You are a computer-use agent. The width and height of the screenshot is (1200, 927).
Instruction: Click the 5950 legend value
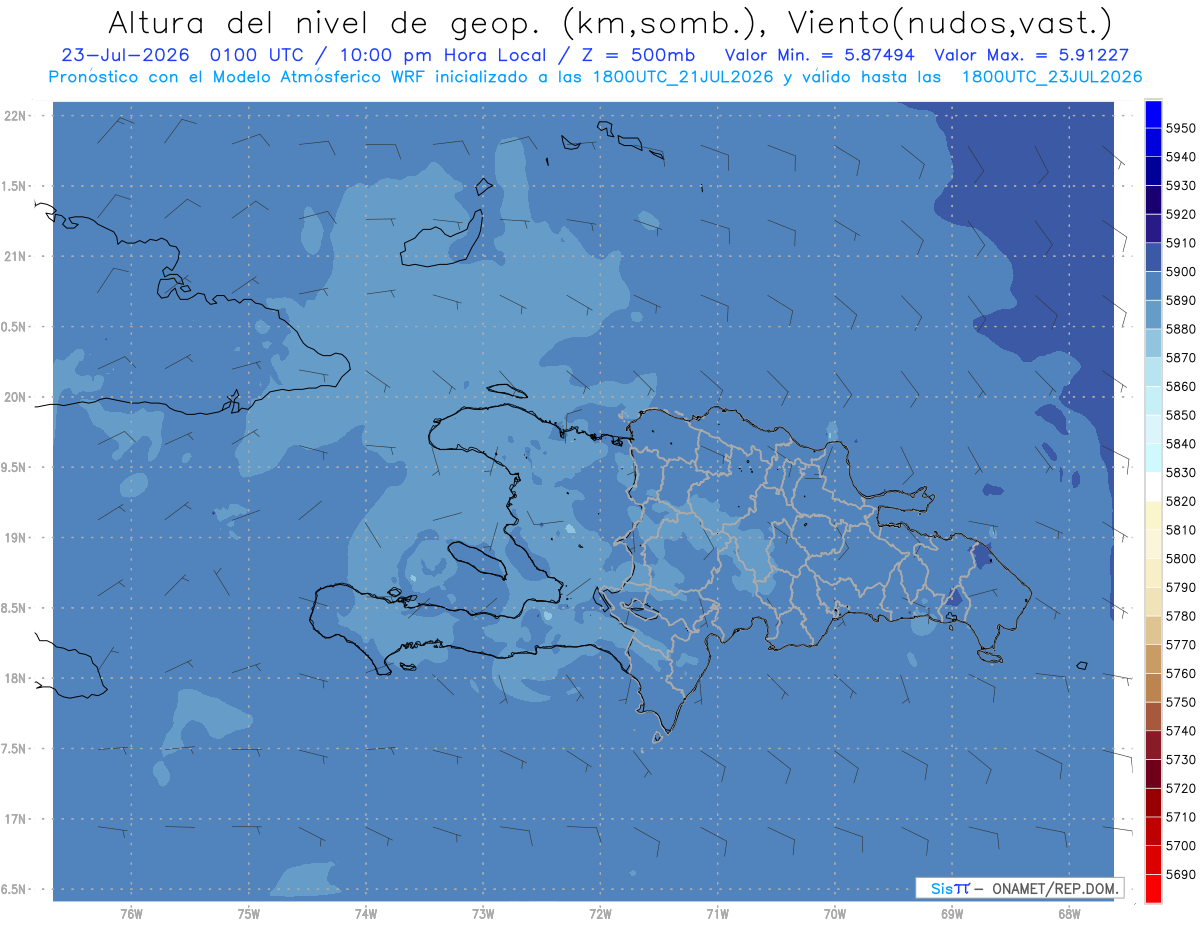click(x=1181, y=128)
